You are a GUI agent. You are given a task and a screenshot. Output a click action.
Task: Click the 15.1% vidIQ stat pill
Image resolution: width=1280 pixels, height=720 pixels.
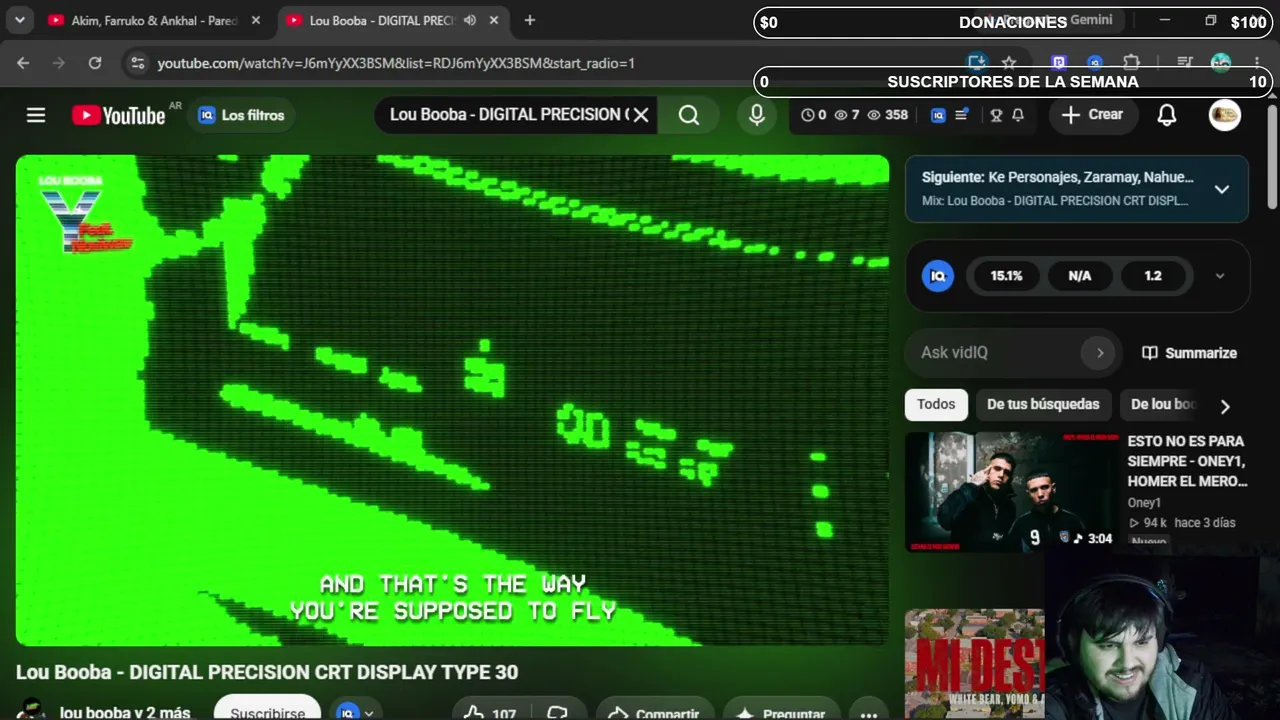click(1006, 276)
